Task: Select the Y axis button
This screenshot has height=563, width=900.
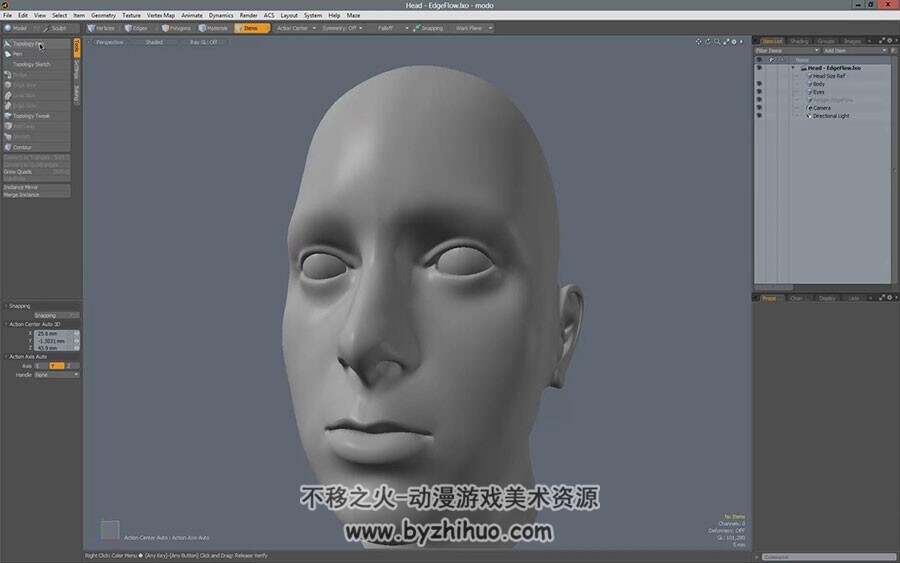Action: tap(56, 366)
